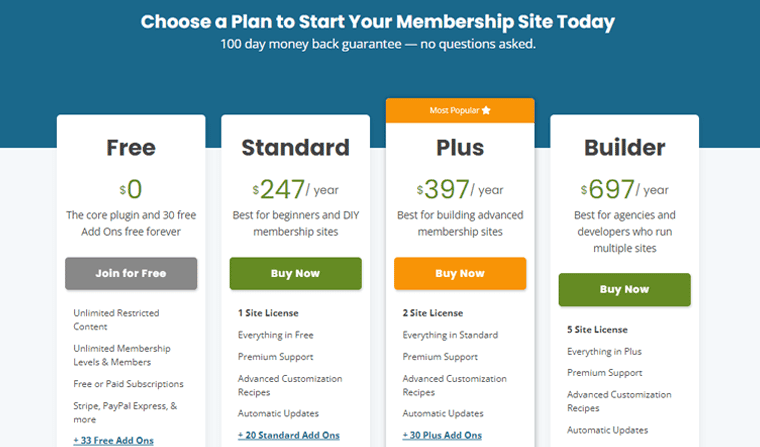The image size is (760, 447).
Task: Expand the + 20 Standard Add Ons link
Action: coord(288,435)
